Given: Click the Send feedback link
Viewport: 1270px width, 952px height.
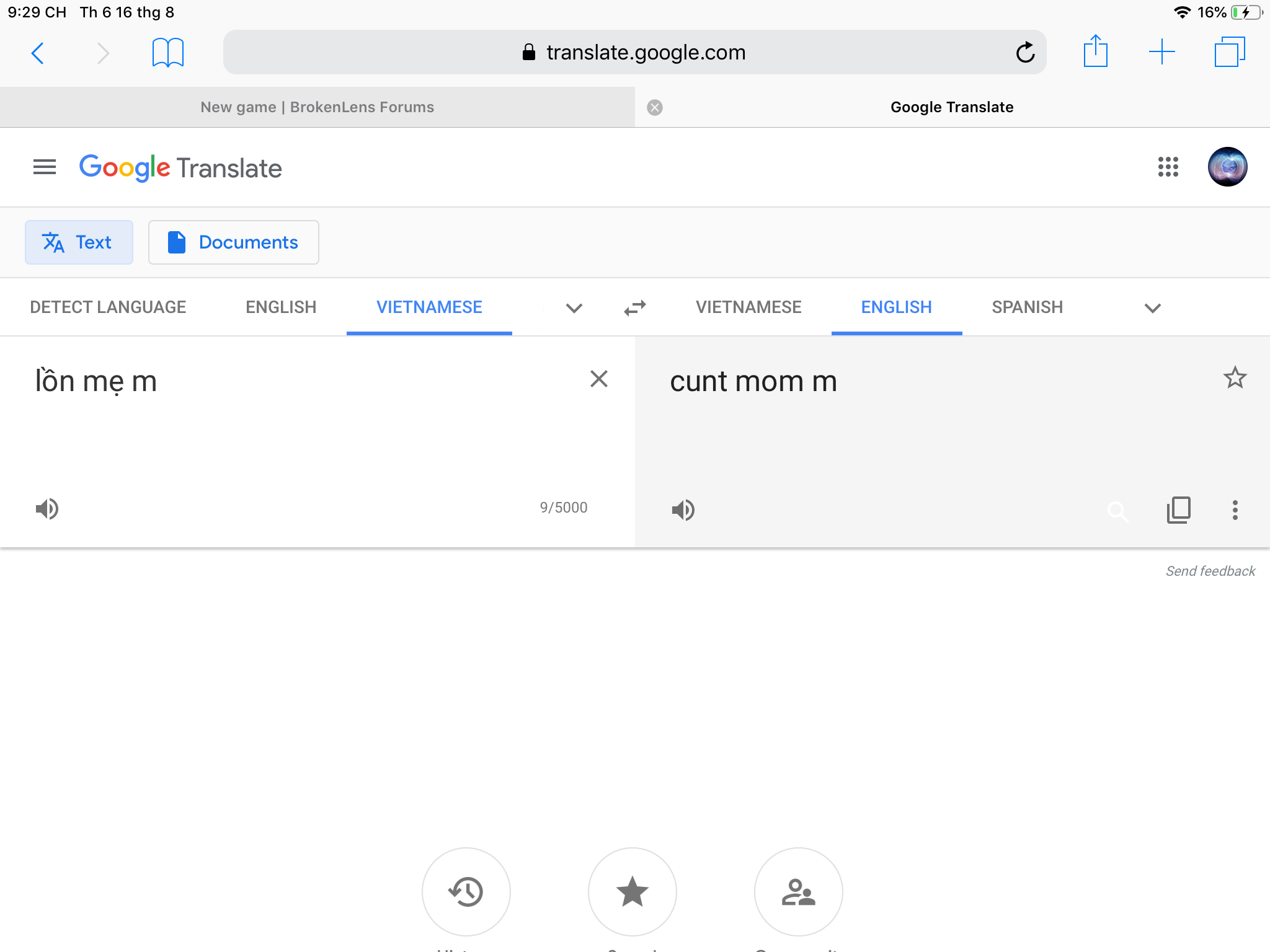Looking at the screenshot, I should [1210, 571].
